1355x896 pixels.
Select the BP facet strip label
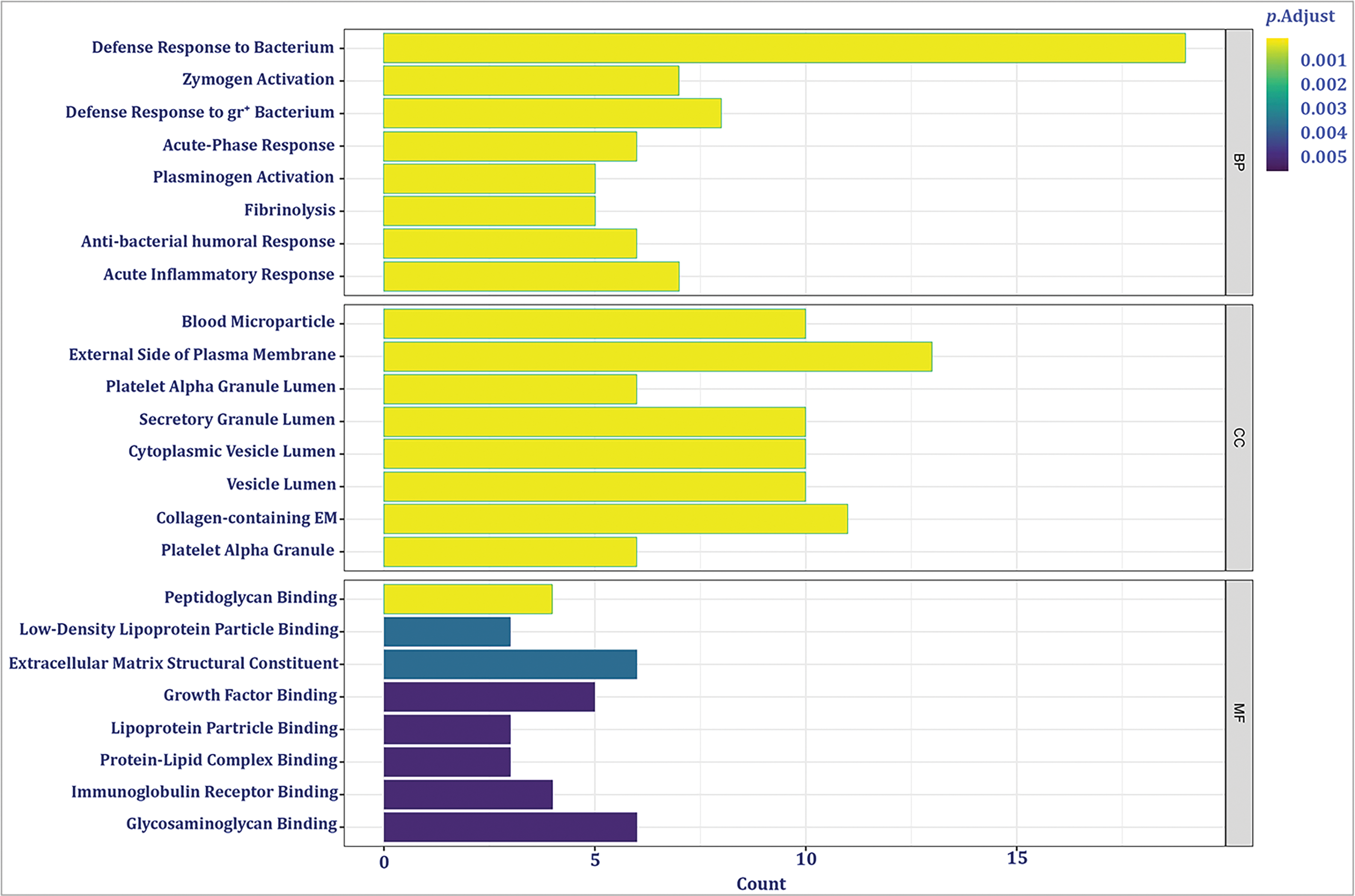pyautogui.click(x=1239, y=162)
